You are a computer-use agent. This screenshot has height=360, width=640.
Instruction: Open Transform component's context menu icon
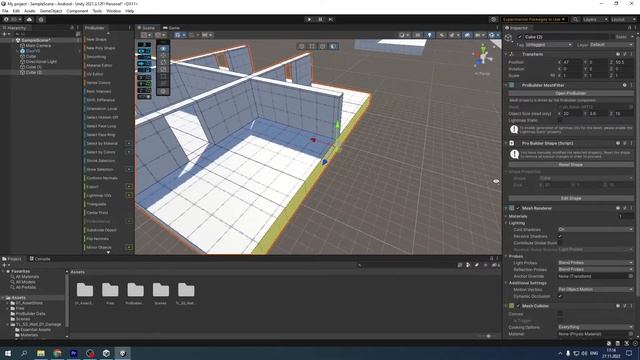[x=631, y=54]
